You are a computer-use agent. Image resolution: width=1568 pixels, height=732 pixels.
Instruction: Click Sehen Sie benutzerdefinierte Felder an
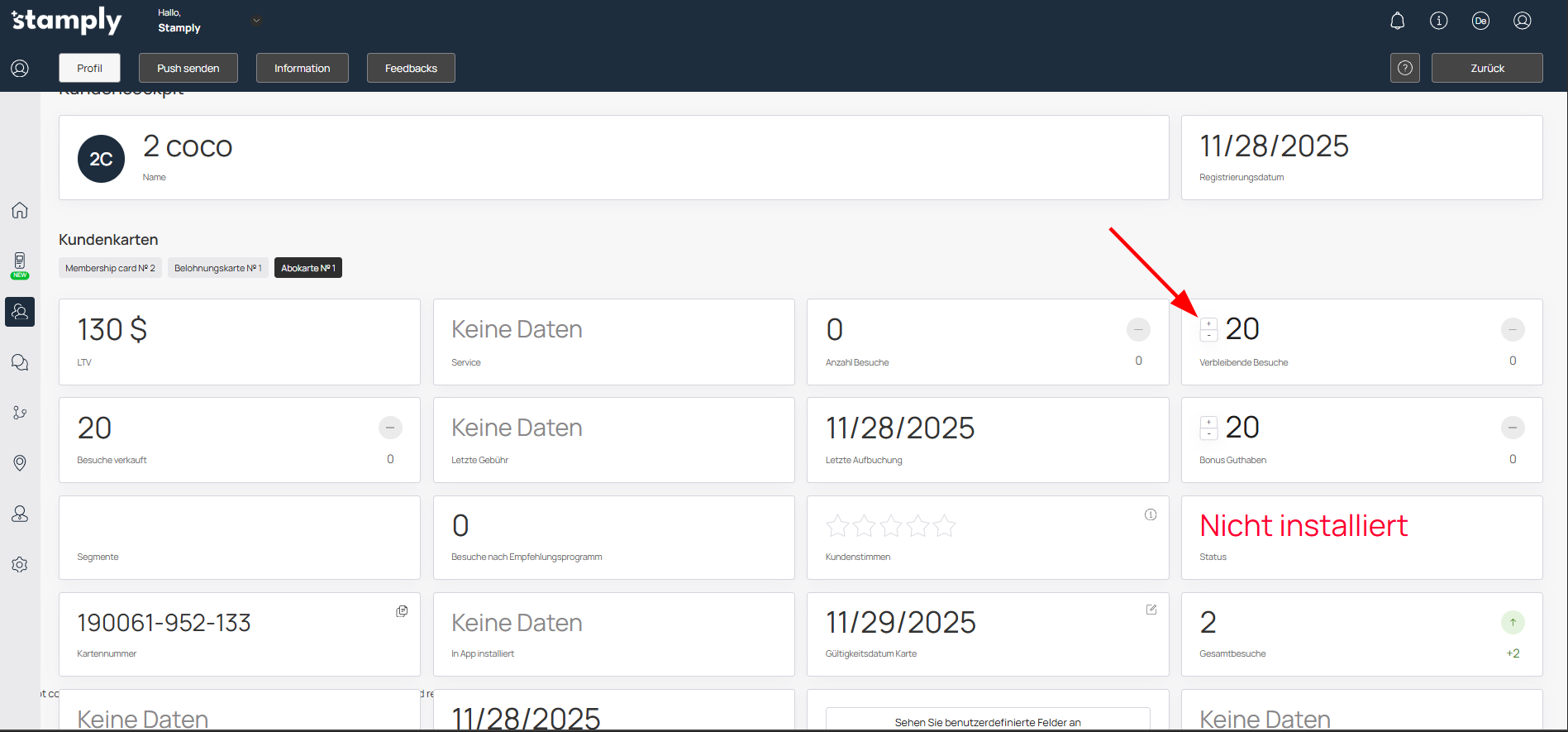(987, 721)
